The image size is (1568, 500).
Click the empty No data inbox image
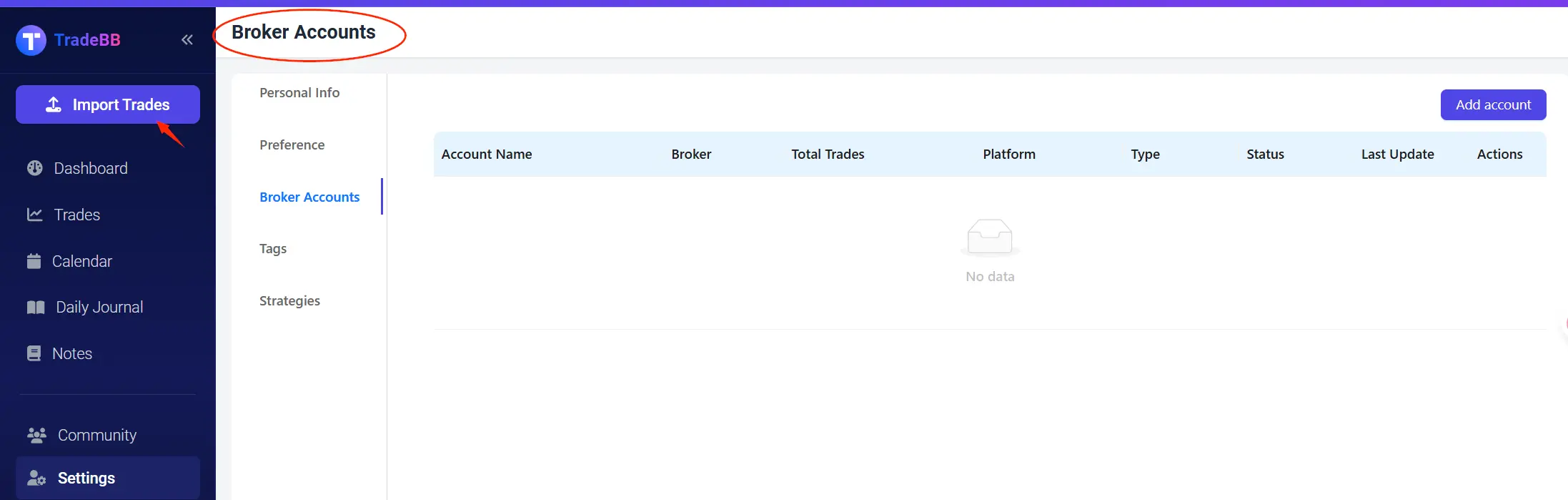[x=990, y=237]
